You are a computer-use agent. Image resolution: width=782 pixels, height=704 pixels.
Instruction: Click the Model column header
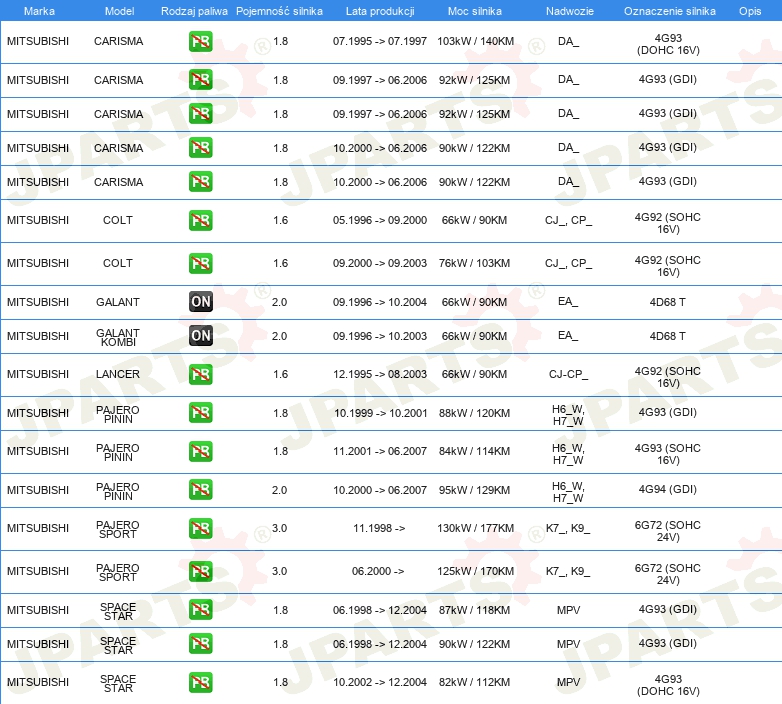[118, 11]
